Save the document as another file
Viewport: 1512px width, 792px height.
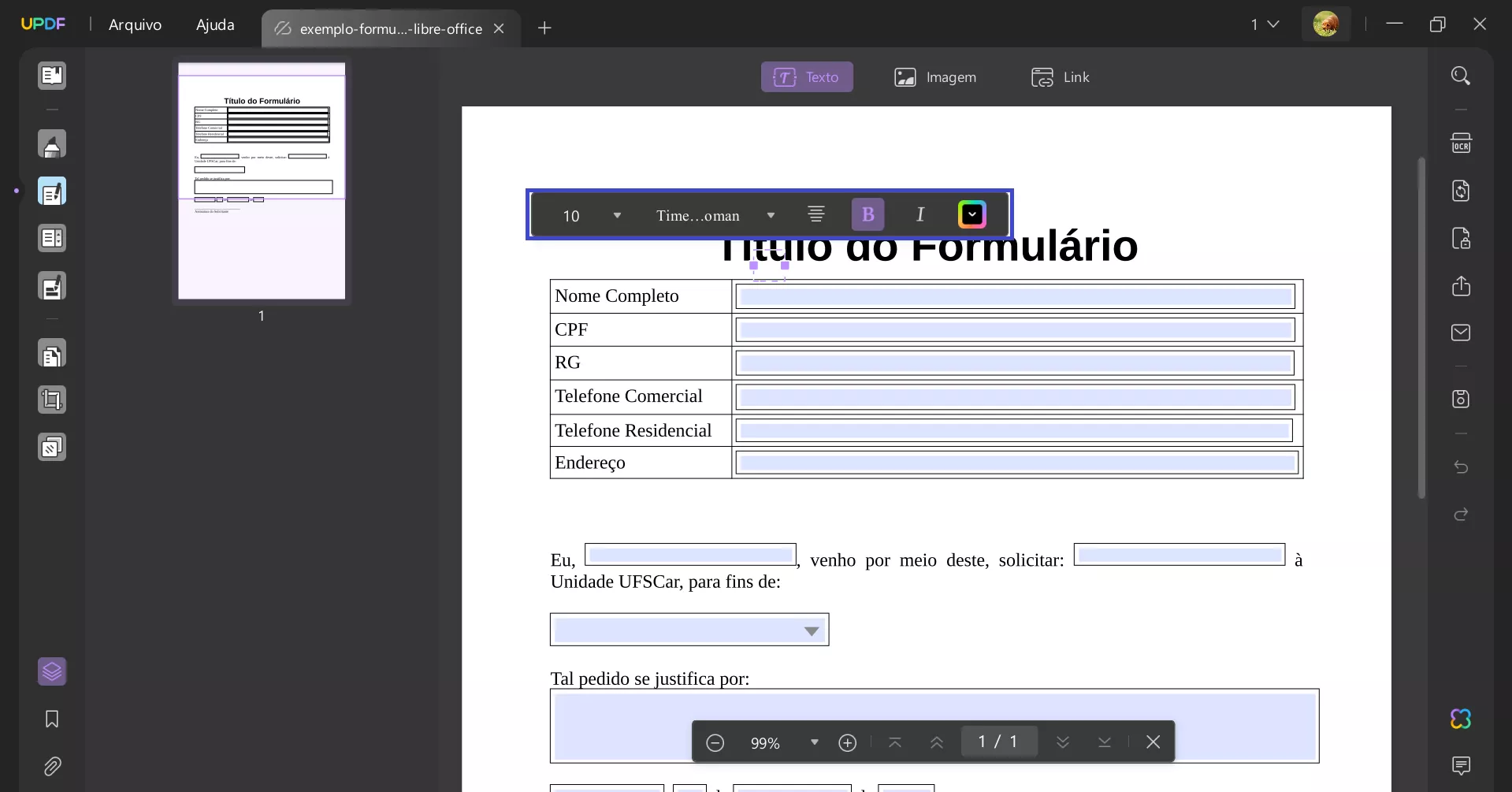pos(1461,399)
